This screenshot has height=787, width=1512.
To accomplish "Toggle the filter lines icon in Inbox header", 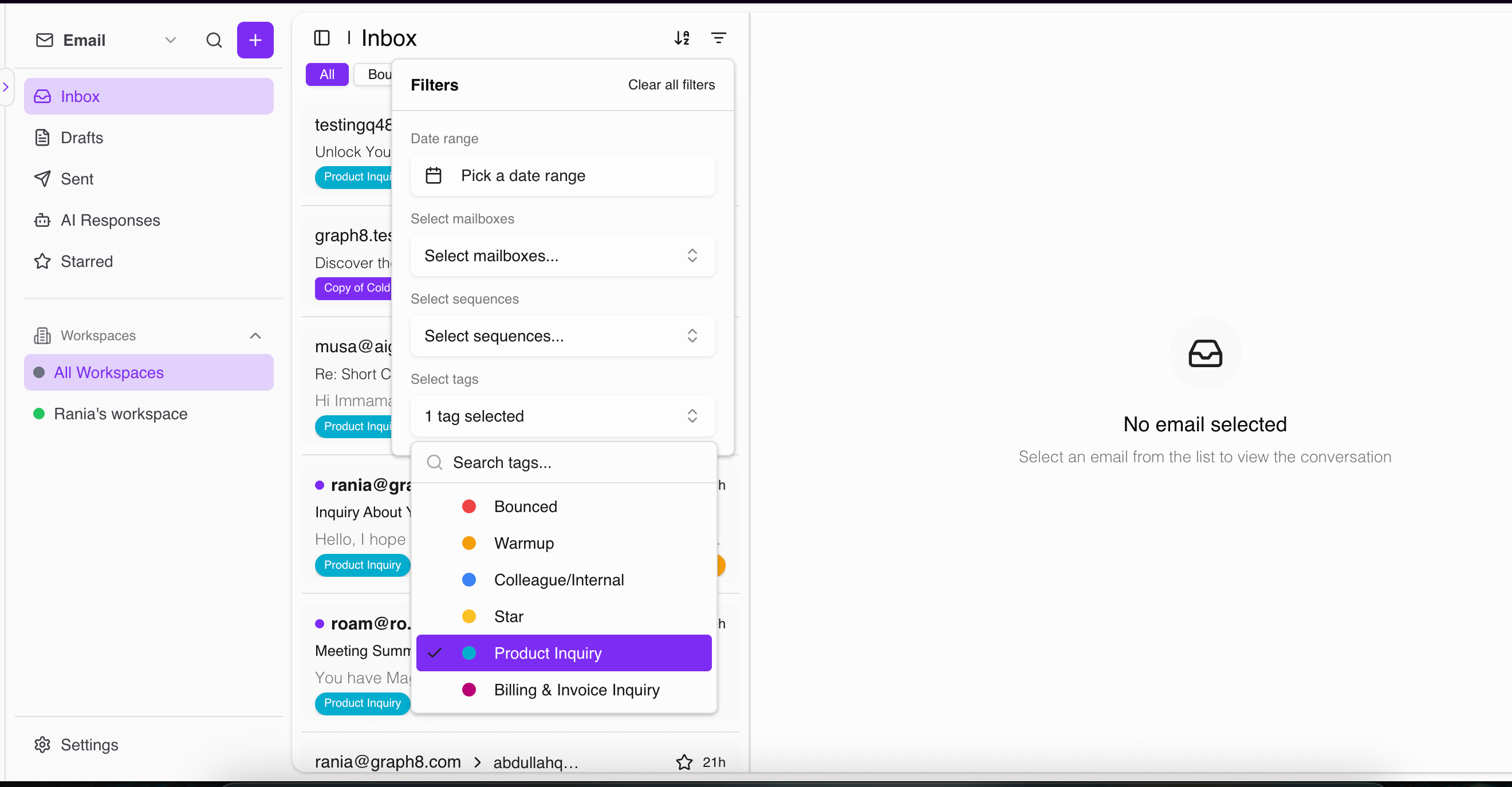I will (x=718, y=38).
